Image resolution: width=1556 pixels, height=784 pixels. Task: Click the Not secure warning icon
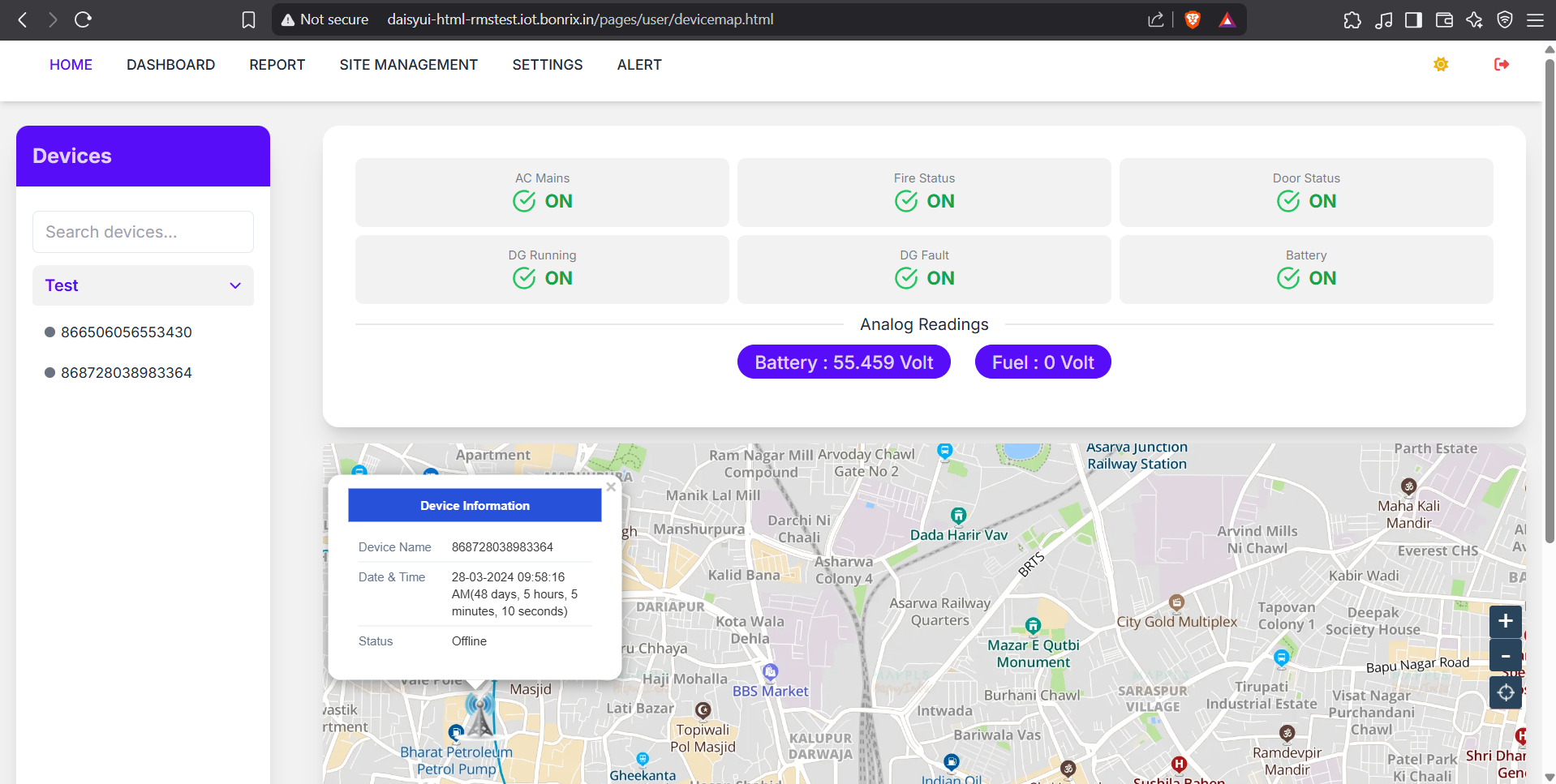287,19
